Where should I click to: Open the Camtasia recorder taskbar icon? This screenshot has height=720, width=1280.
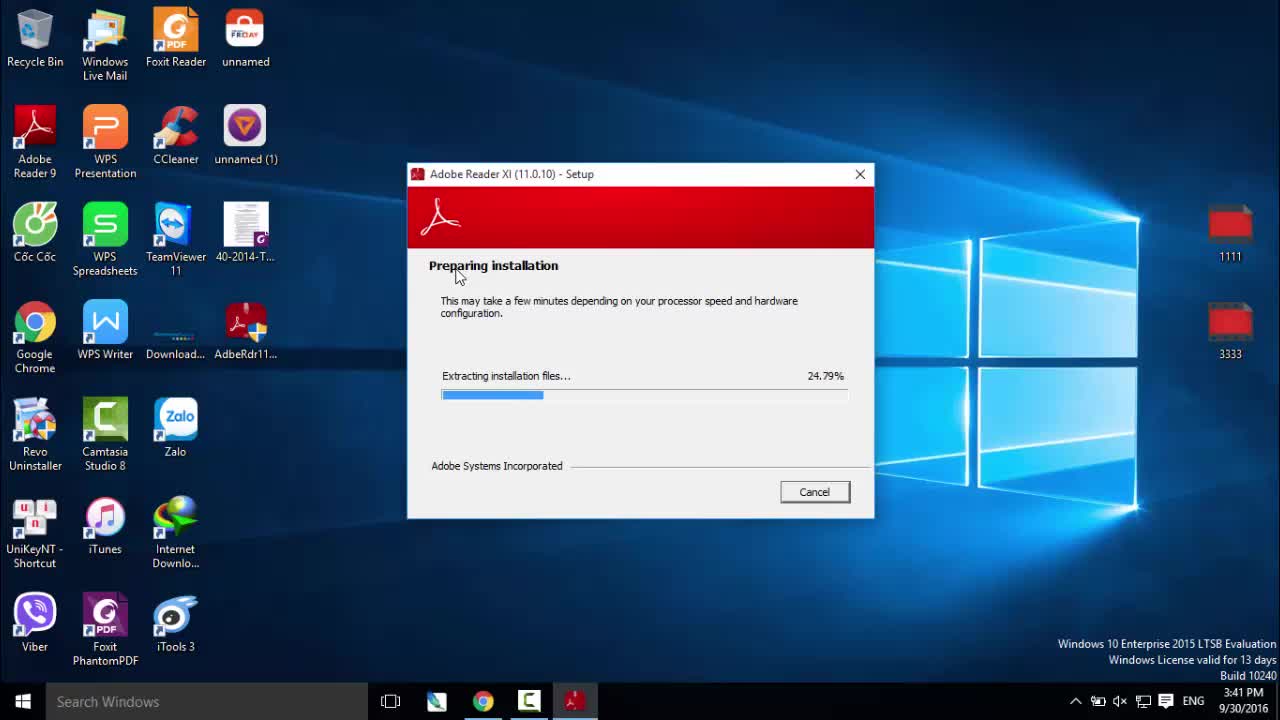pos(529,701)
